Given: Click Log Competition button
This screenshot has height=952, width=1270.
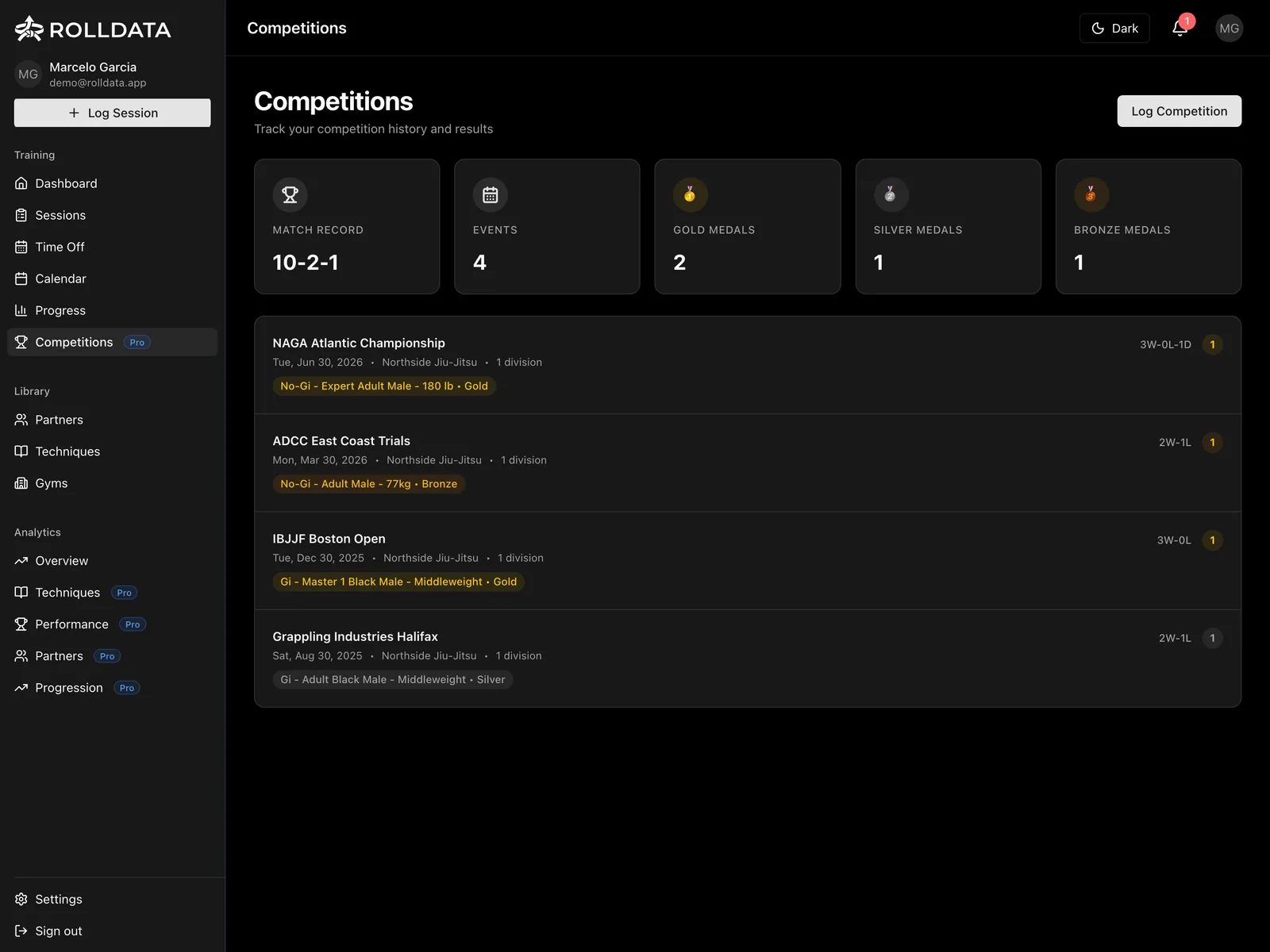Looking at the screenshot, I should click(x=1180, y=111).
